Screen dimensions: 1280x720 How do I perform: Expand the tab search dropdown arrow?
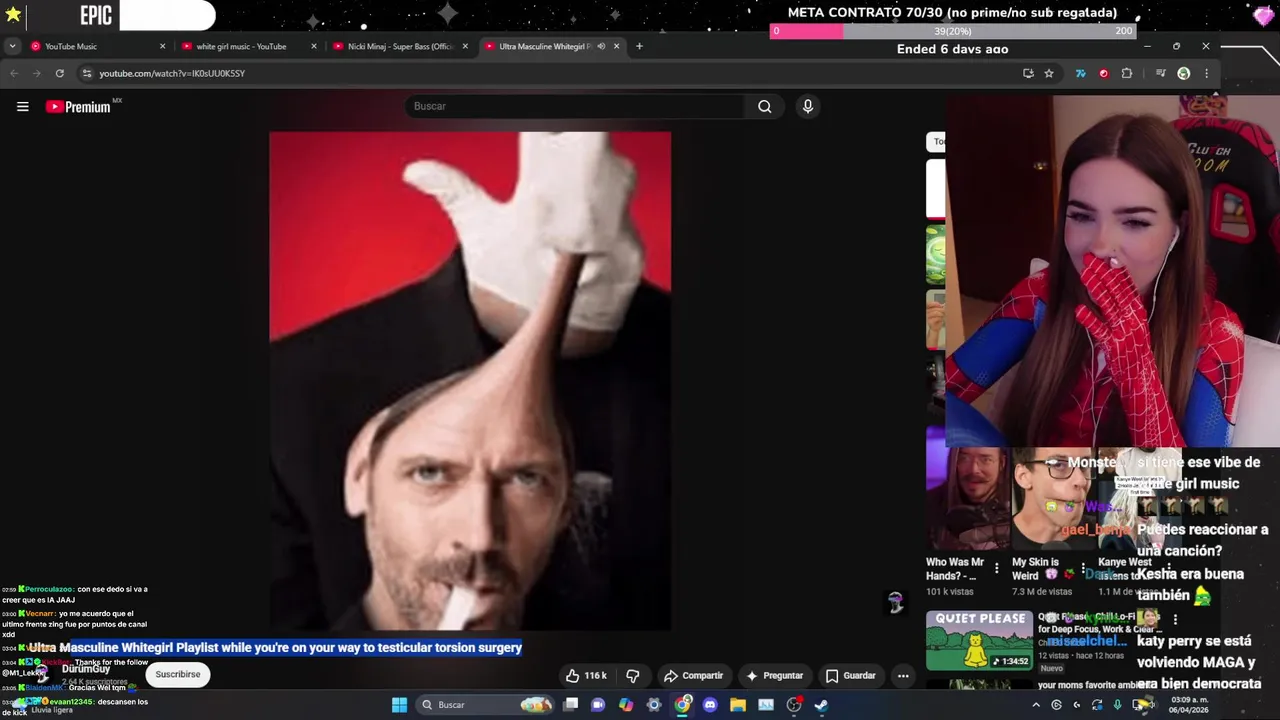pos(12,46)
